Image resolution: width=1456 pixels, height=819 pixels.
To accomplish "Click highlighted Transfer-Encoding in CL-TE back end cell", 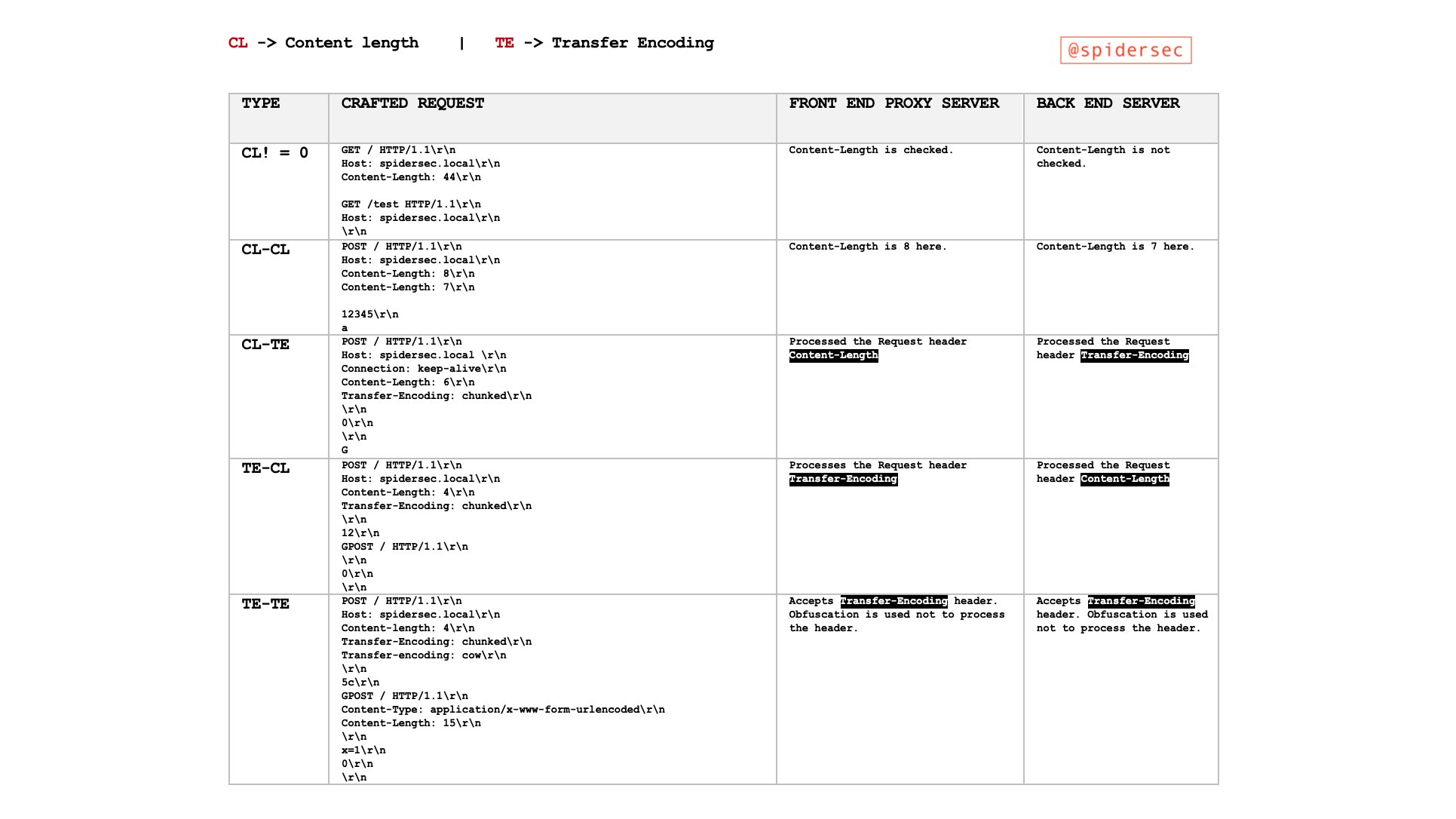I will coord(1134,355).
